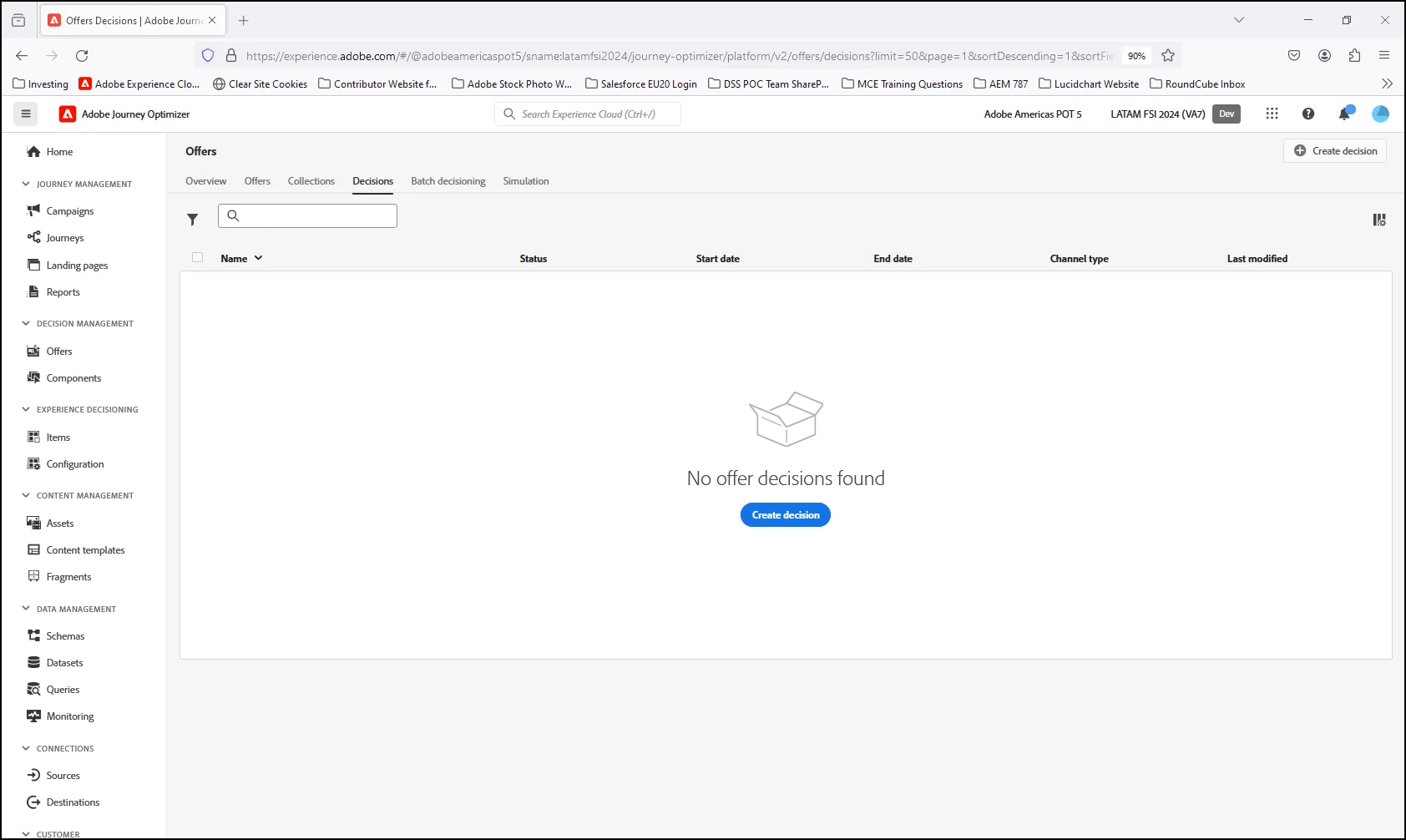
Task: Open the Help question mark icon
Action: pyautogui.click(x=1308, y=114)
